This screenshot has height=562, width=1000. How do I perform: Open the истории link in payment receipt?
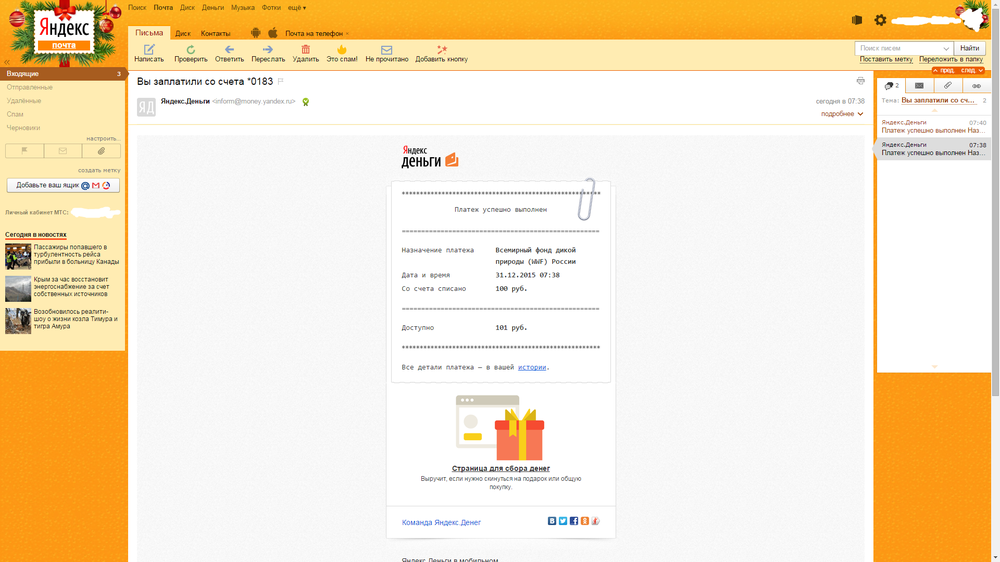(x=532, y=367)
